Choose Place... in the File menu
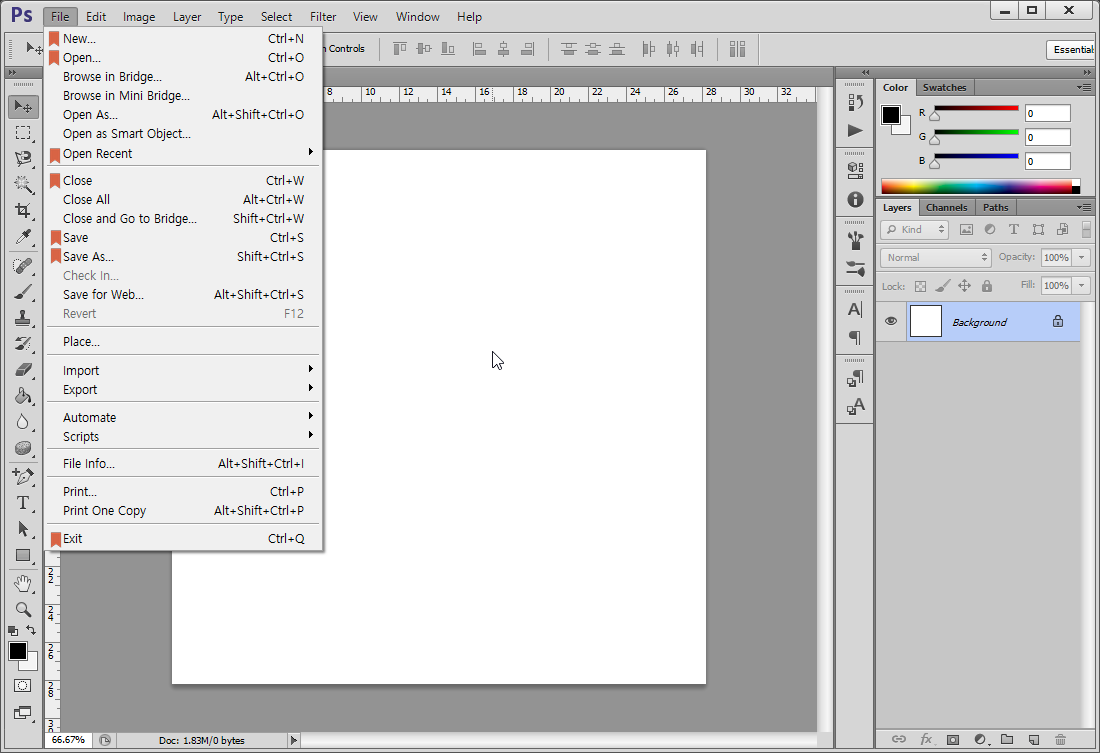Screen dimensions: 1100x753 click(184, 342)
